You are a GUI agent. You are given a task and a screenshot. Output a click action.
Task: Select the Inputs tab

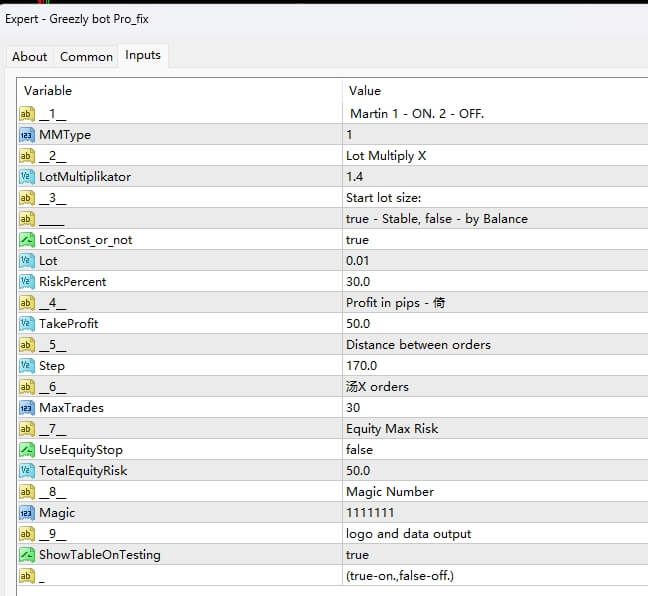point(142,56)
